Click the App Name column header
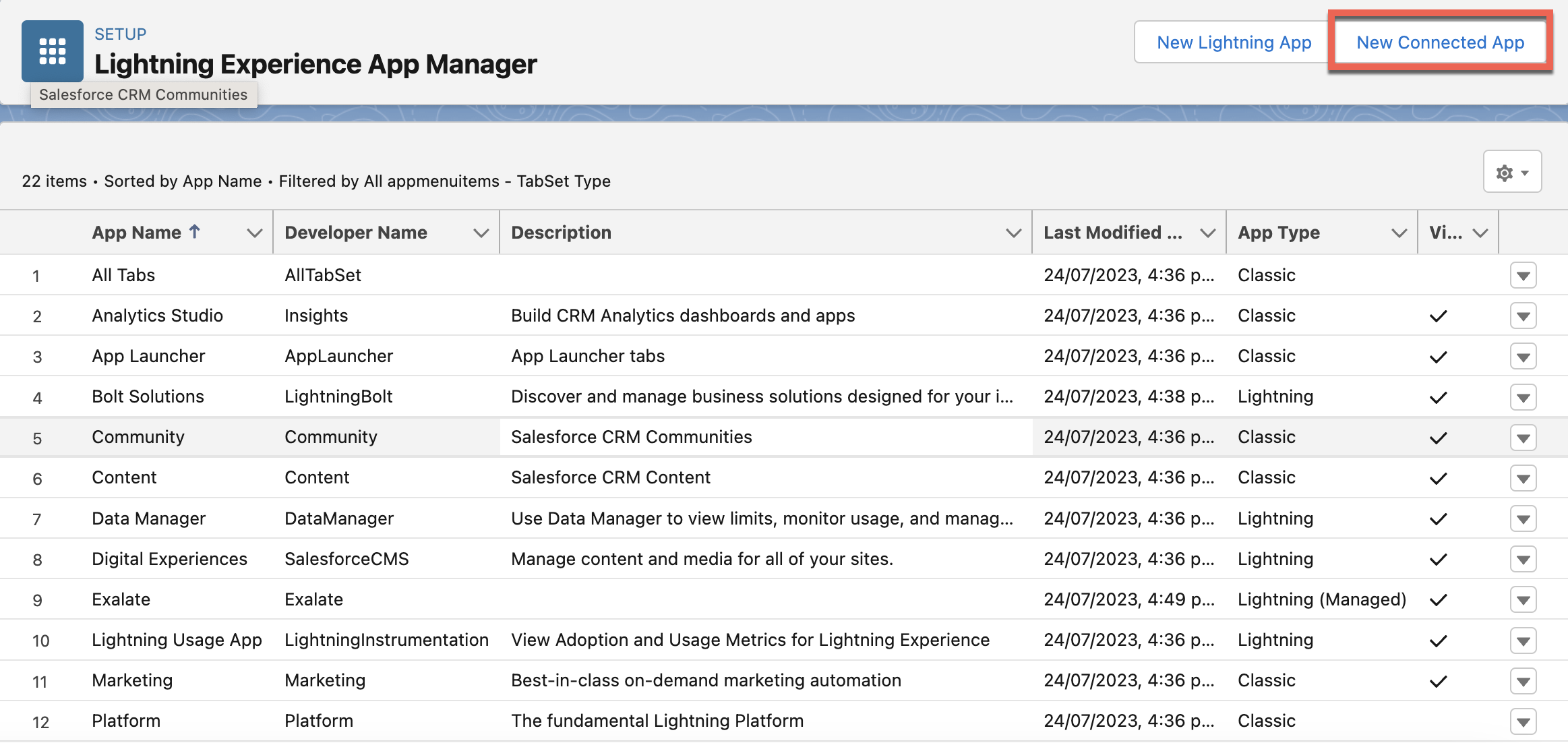 tap(137, 233)
